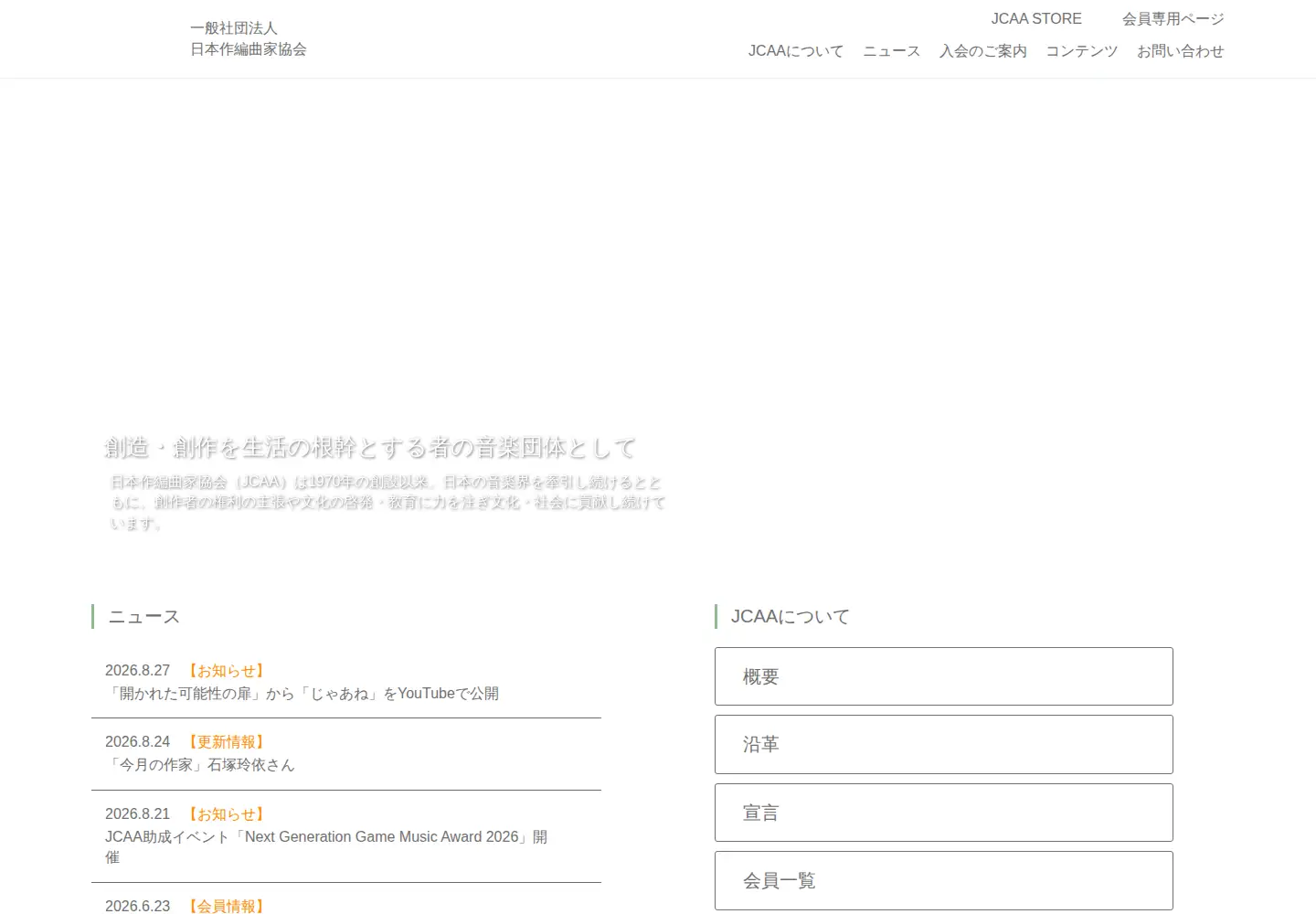Image resolution: width=1316 pixels, height=914 pixels.
Task: Open news about 「じゃあね」 YouTube release
Action: [x=302, y=694]
